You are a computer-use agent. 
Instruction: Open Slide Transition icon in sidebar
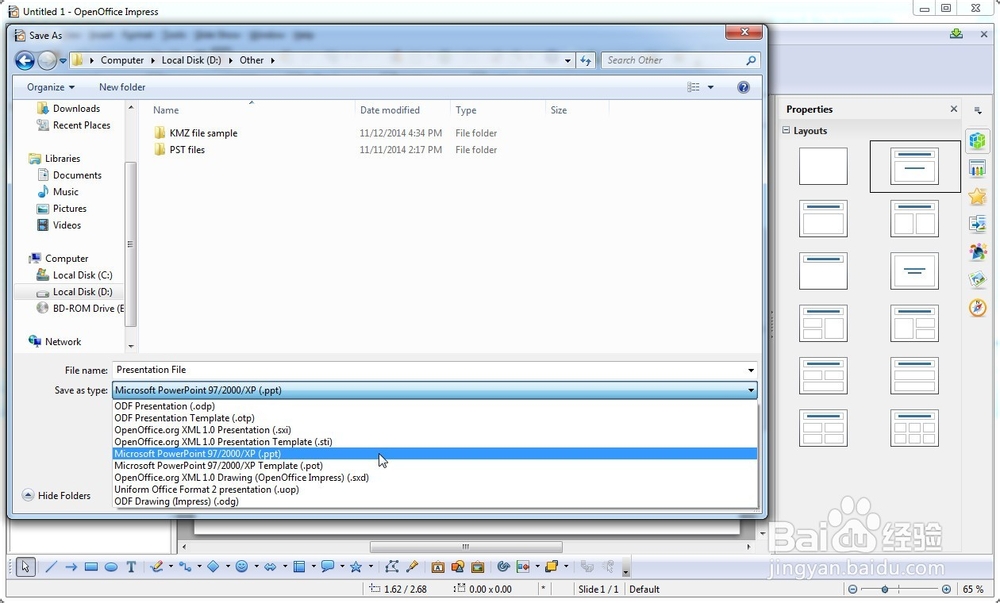tap(978, 224)
